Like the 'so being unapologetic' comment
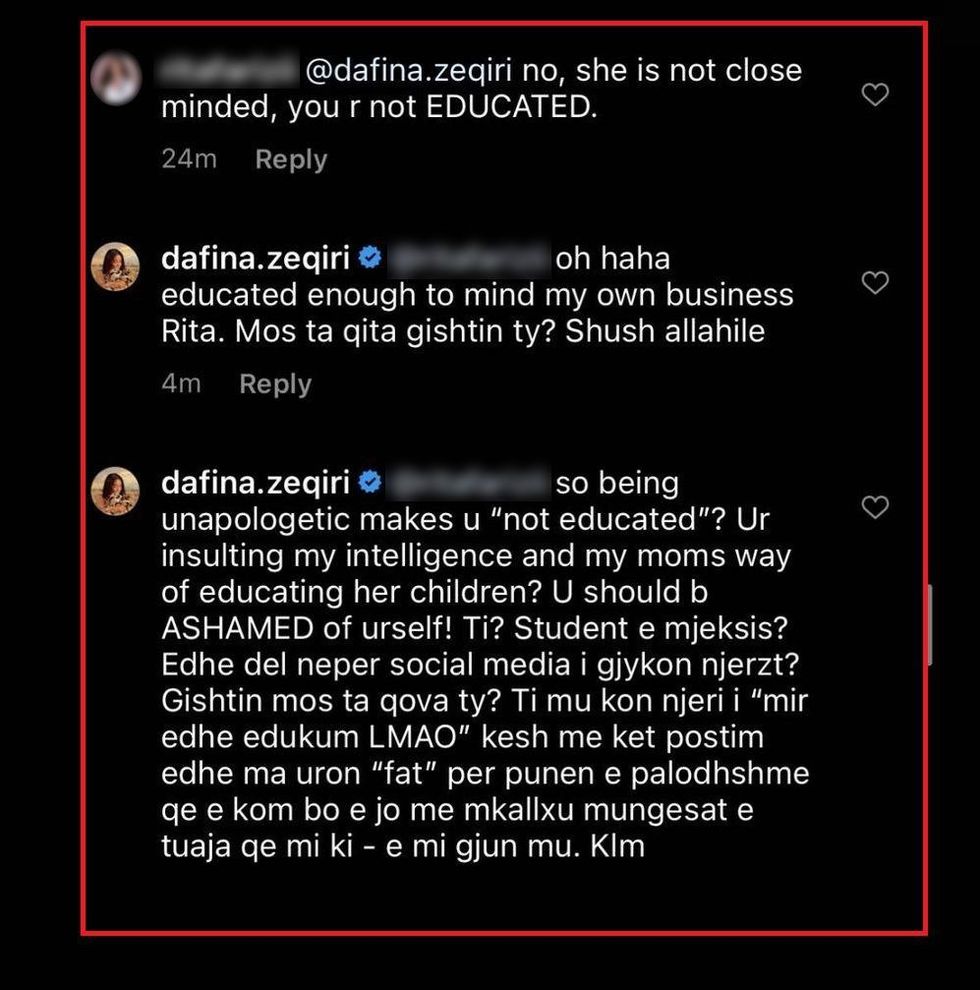This screenshot has height=990, width=980. pyautogui.click(x=875, y=507)
